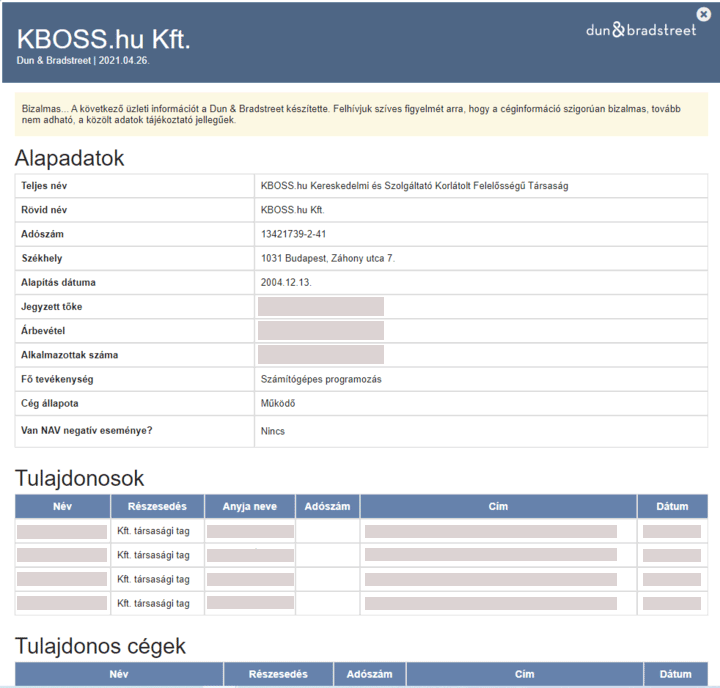Sort owners by Anyja neve column

tap(250, 506)
